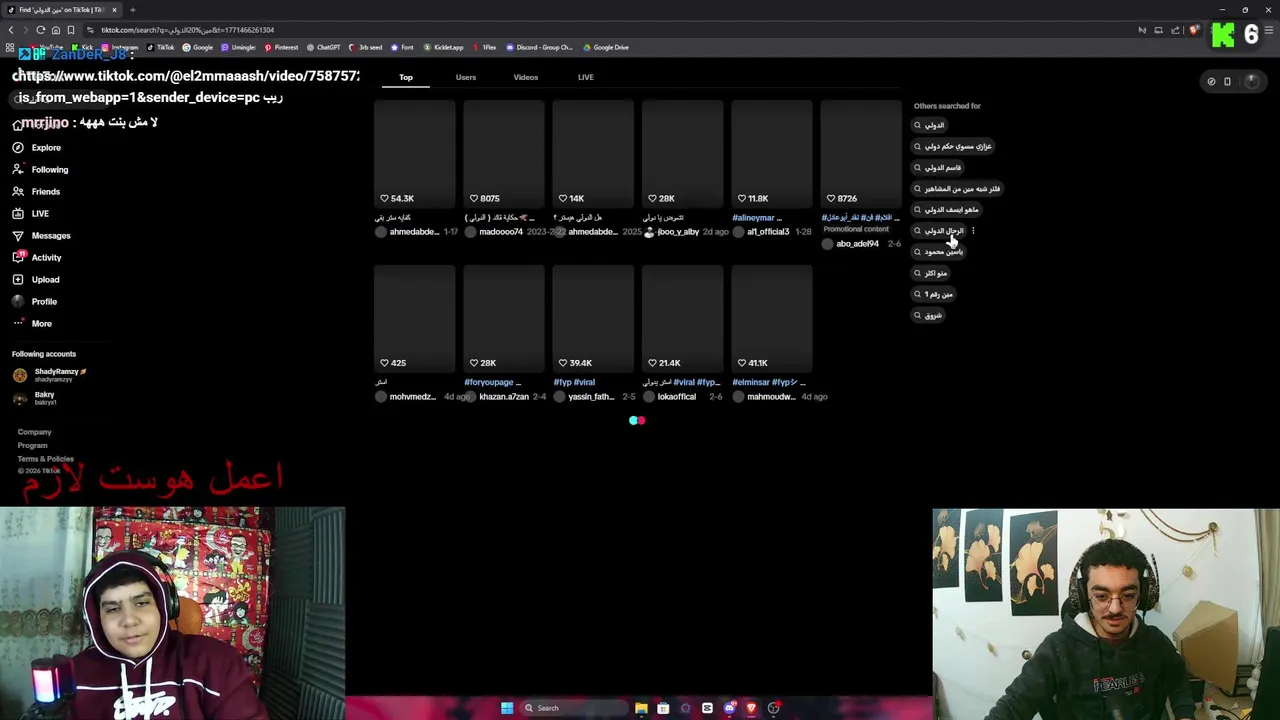Viewport: 1280px width, 720px height.
Task: Switch to the Top search tab
Action: [x=406, y=77]
